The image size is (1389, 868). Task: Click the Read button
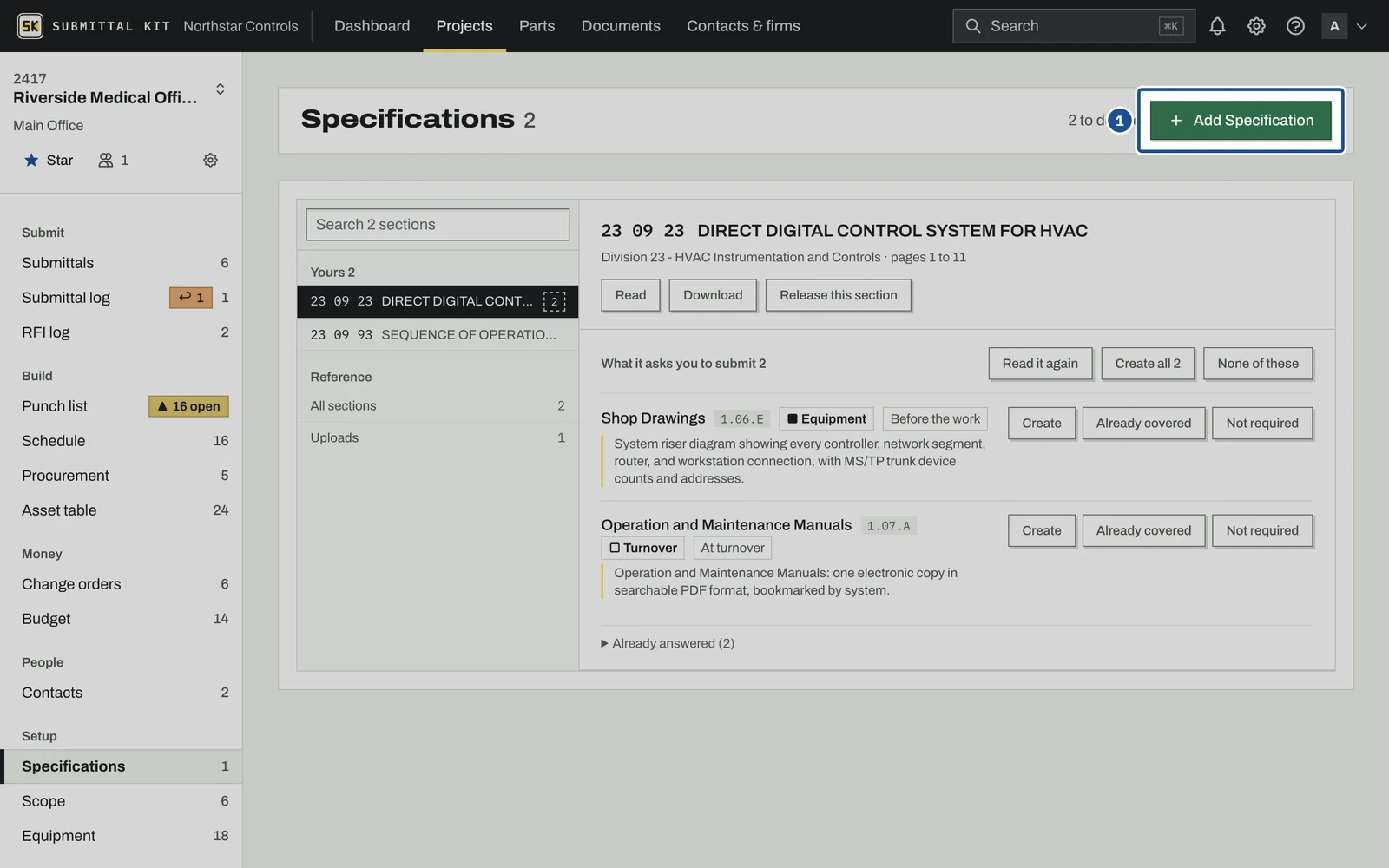(630, 295)
